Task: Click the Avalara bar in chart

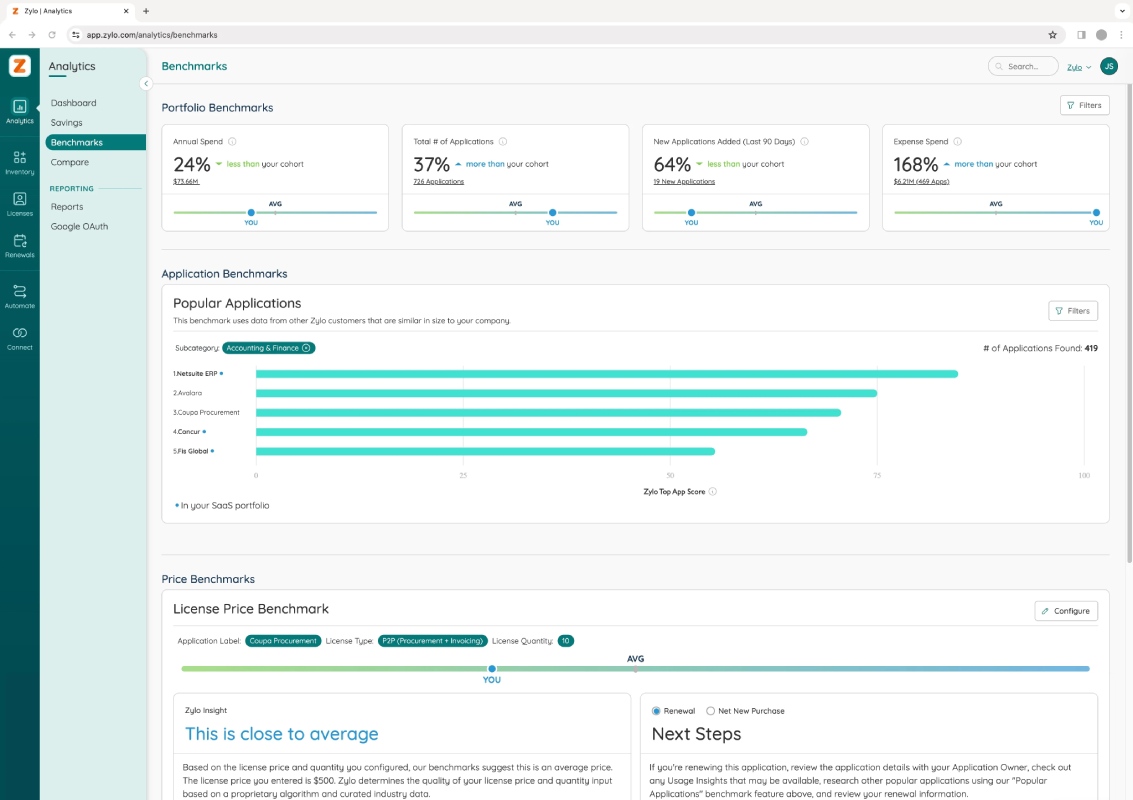Action: (x=566, y=393)
